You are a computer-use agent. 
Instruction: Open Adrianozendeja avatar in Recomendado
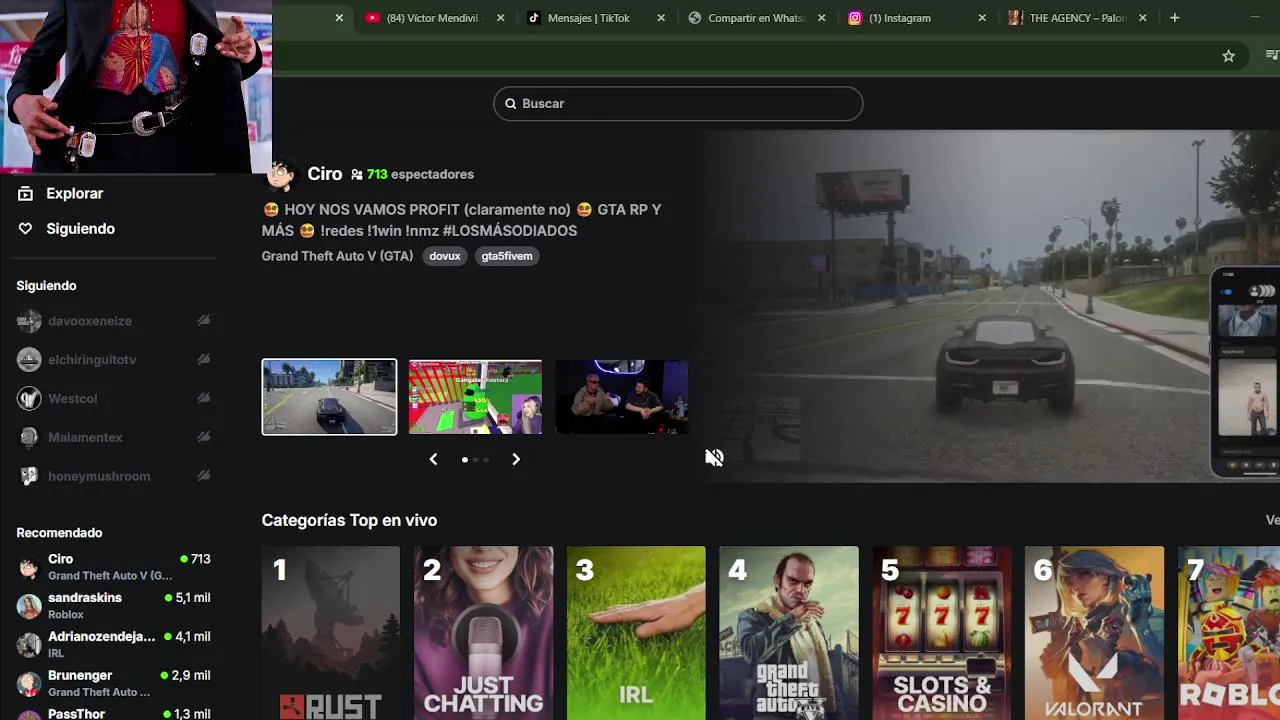(29, 644)
